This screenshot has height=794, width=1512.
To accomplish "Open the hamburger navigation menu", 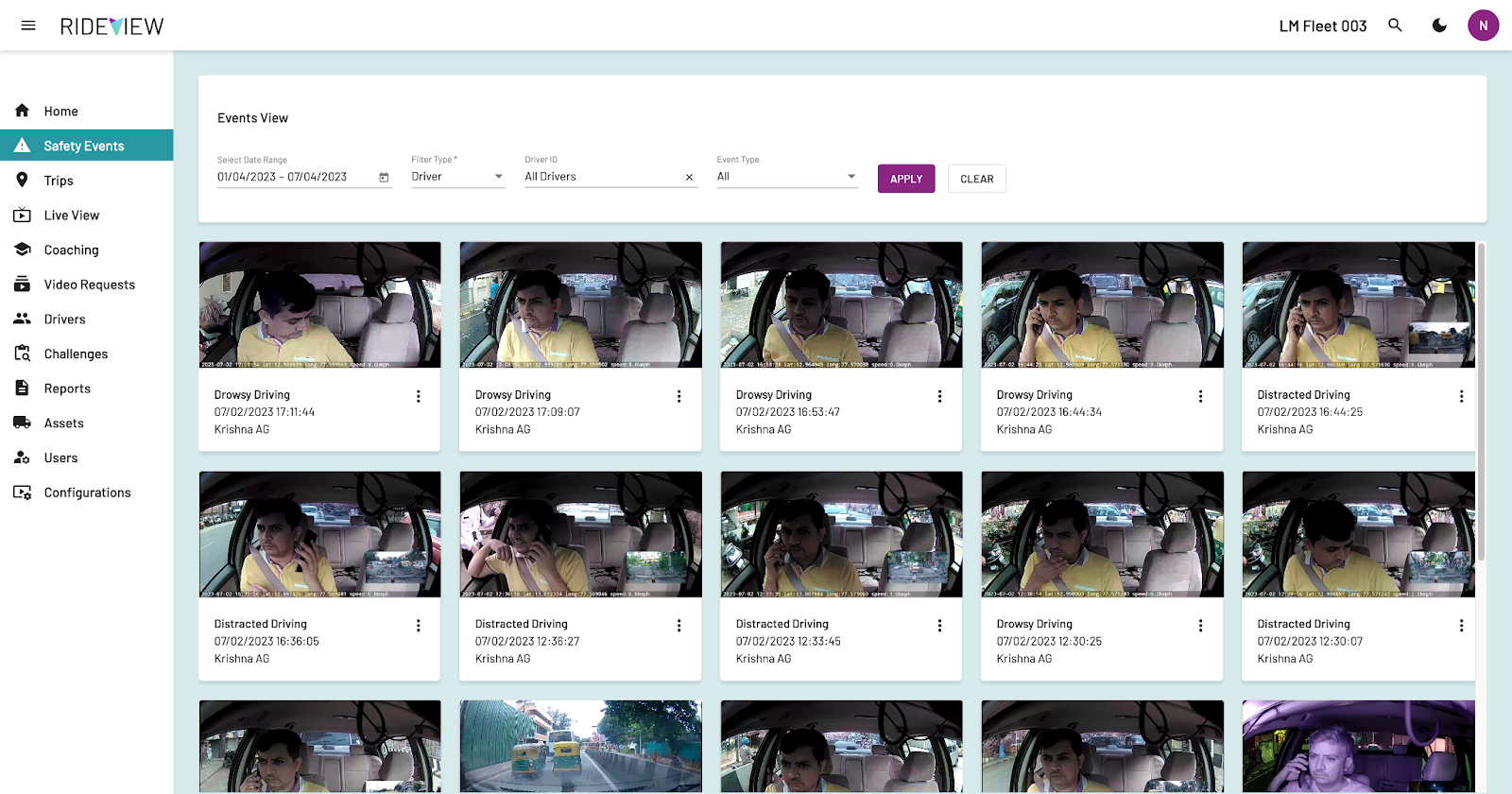I will pyautogui.click(x=28, y=26).
